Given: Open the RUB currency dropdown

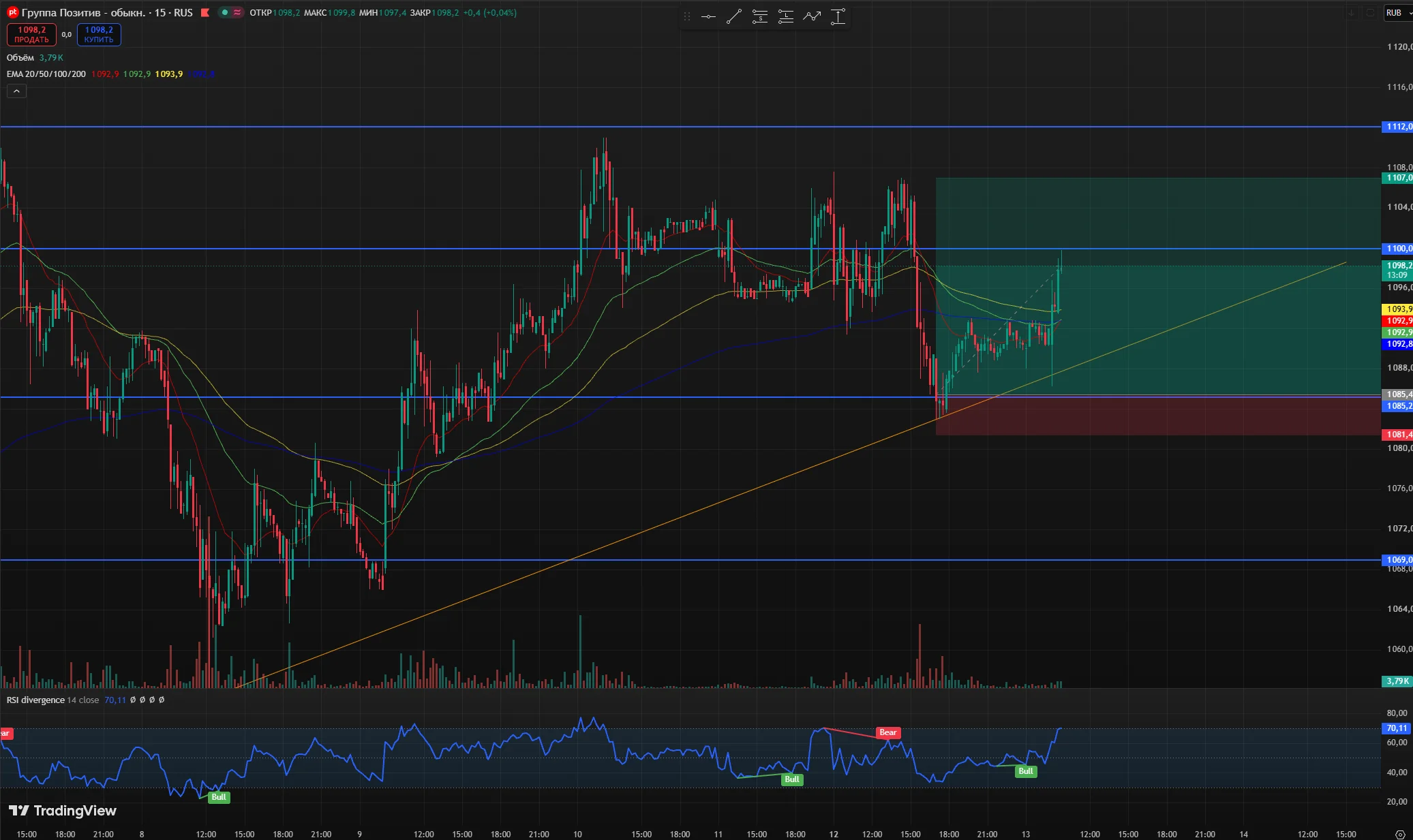Looking at the screenshot, I should 1399,13.
